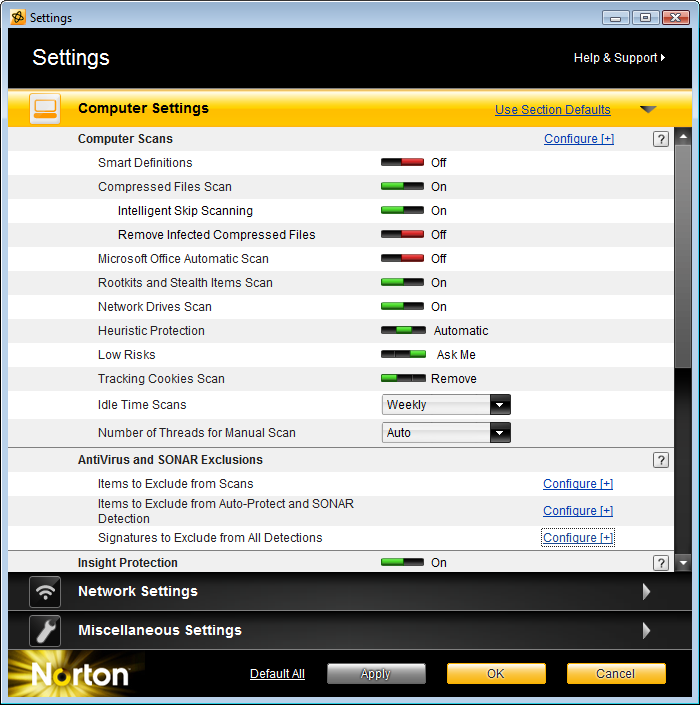
Task: Select the Computer Settings header label
Action: pos(143,108)
